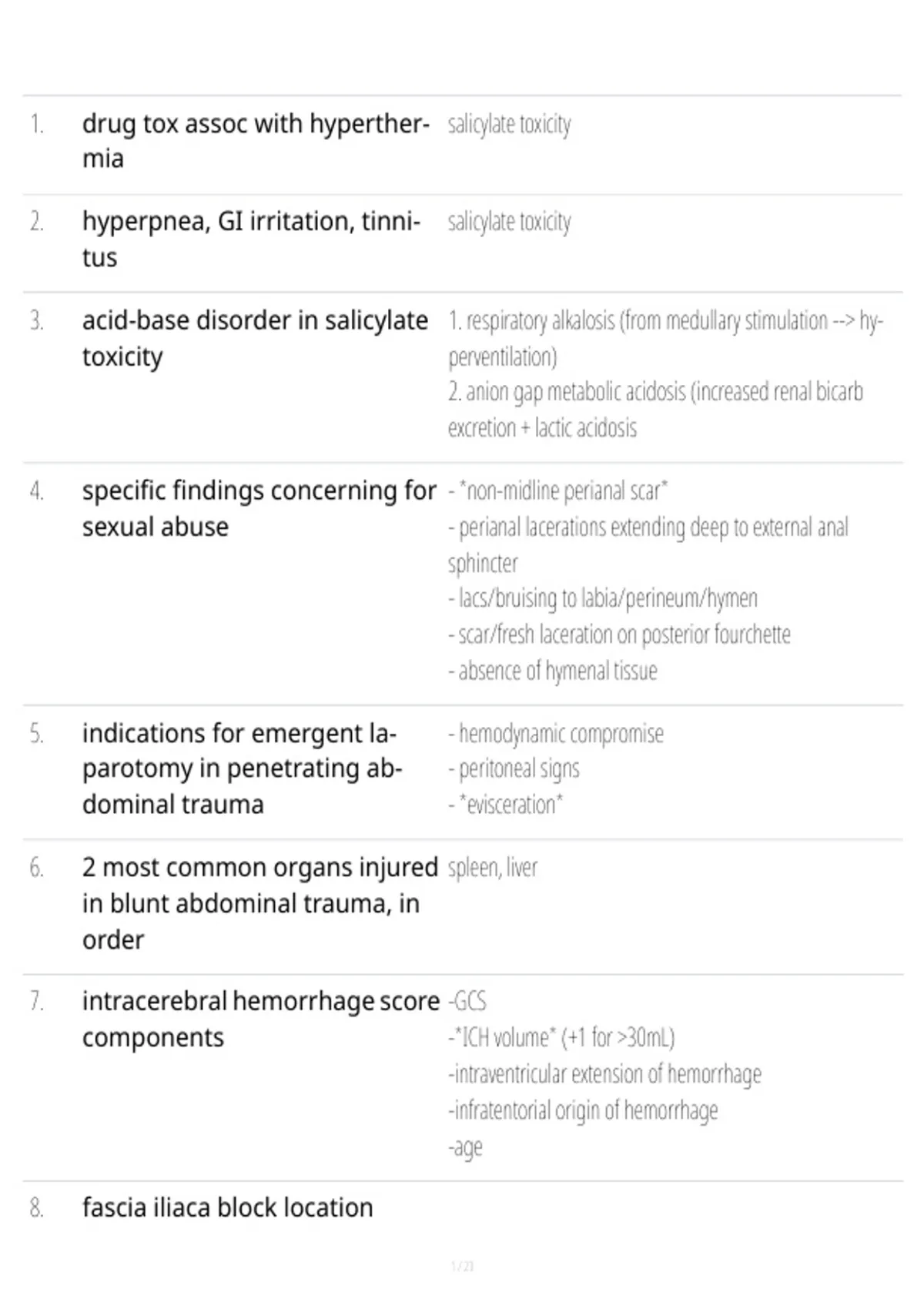Select 'salicylate toxicity' answer in row 1
Viewport: 924px width, 1309px height.
509,124
